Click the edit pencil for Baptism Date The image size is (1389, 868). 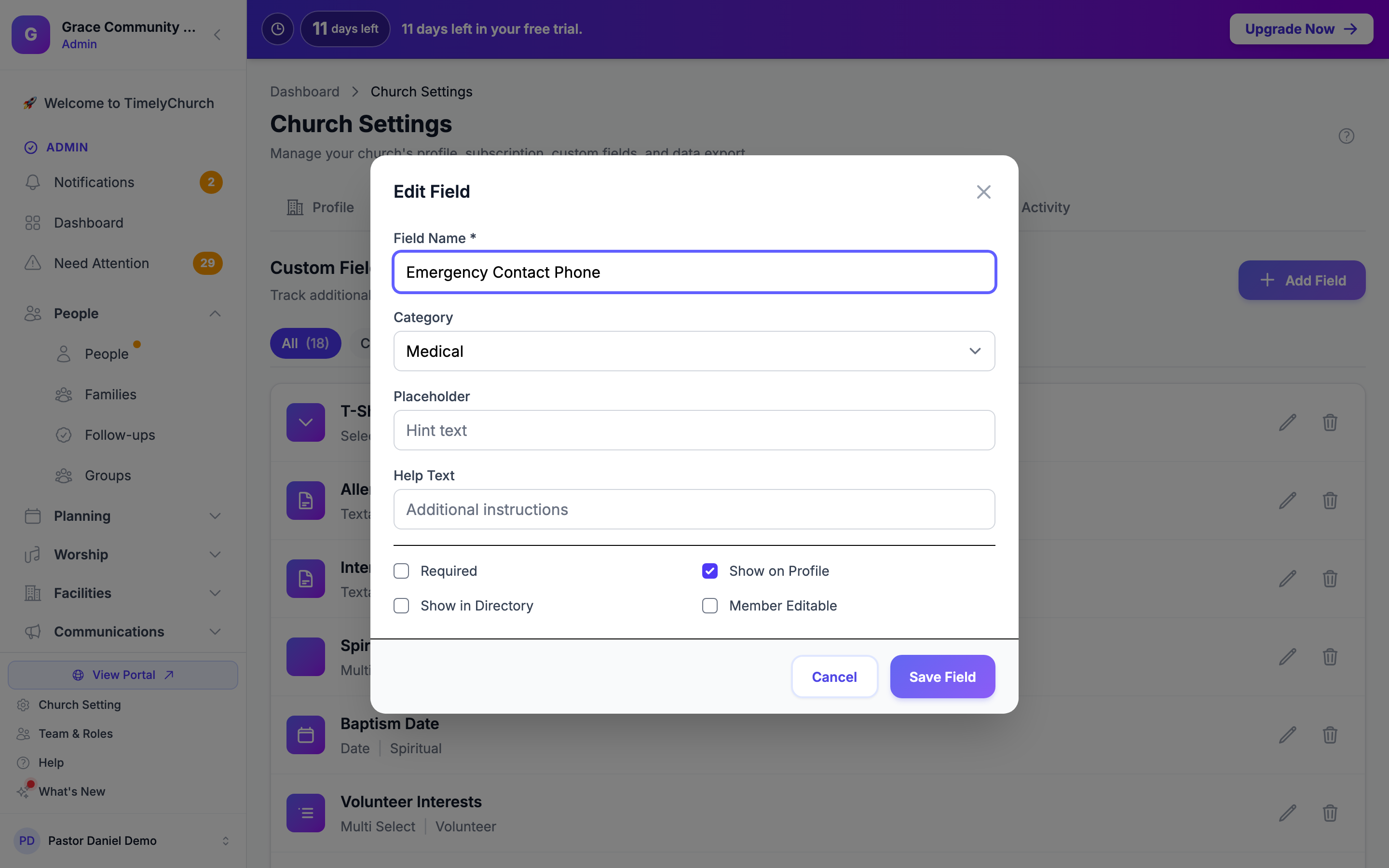click(1287, 735)
